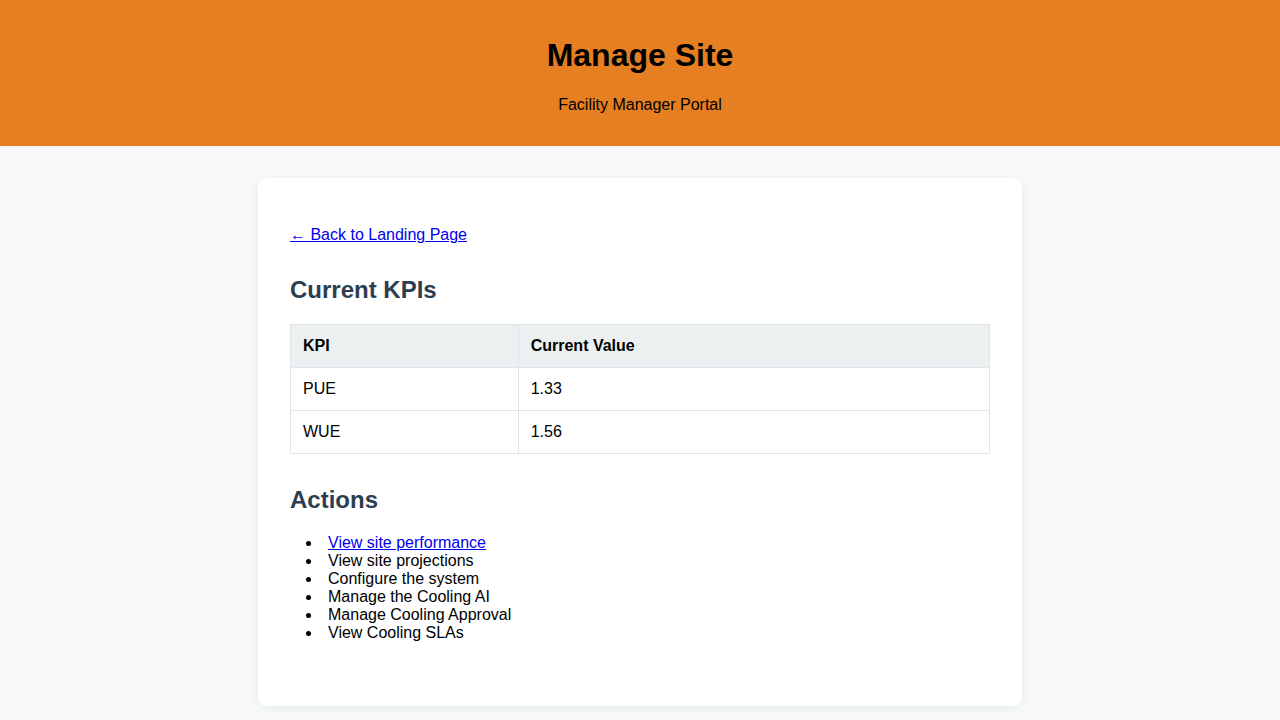The width and height of the screenshot is (1280, 720).
Task: Pick Manage Cooling Approval item
Action: coord(419,614)
